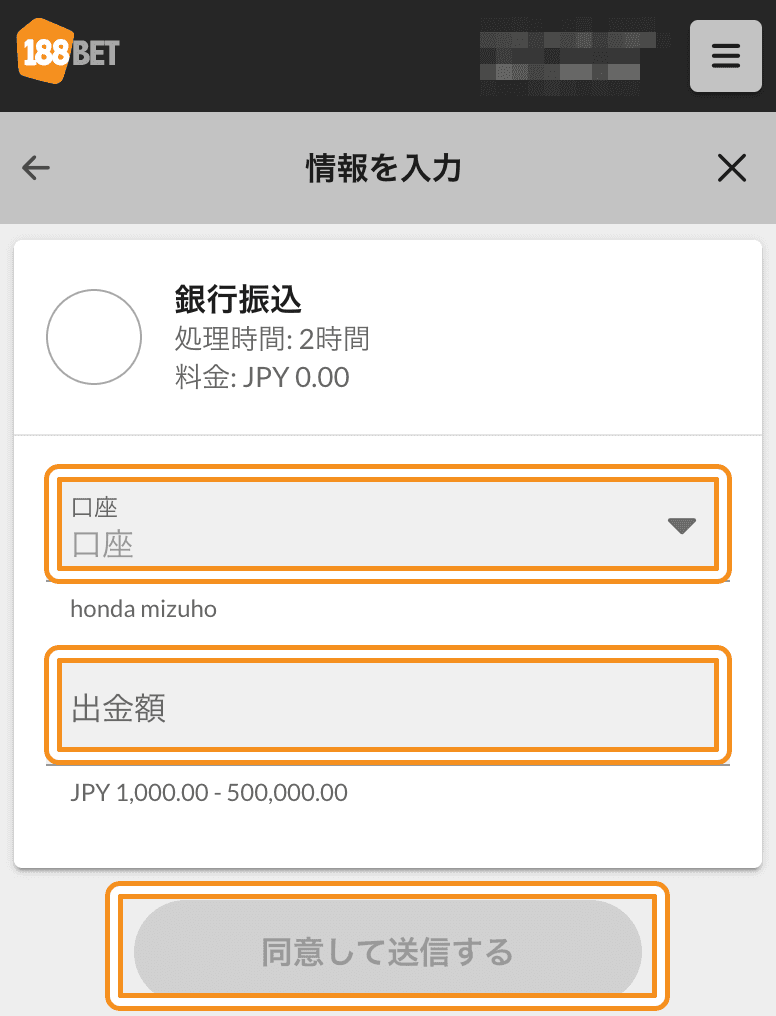776x1016 pixels.
Task: Click the grey 口座 placeholder text
Action: point(102,544)
